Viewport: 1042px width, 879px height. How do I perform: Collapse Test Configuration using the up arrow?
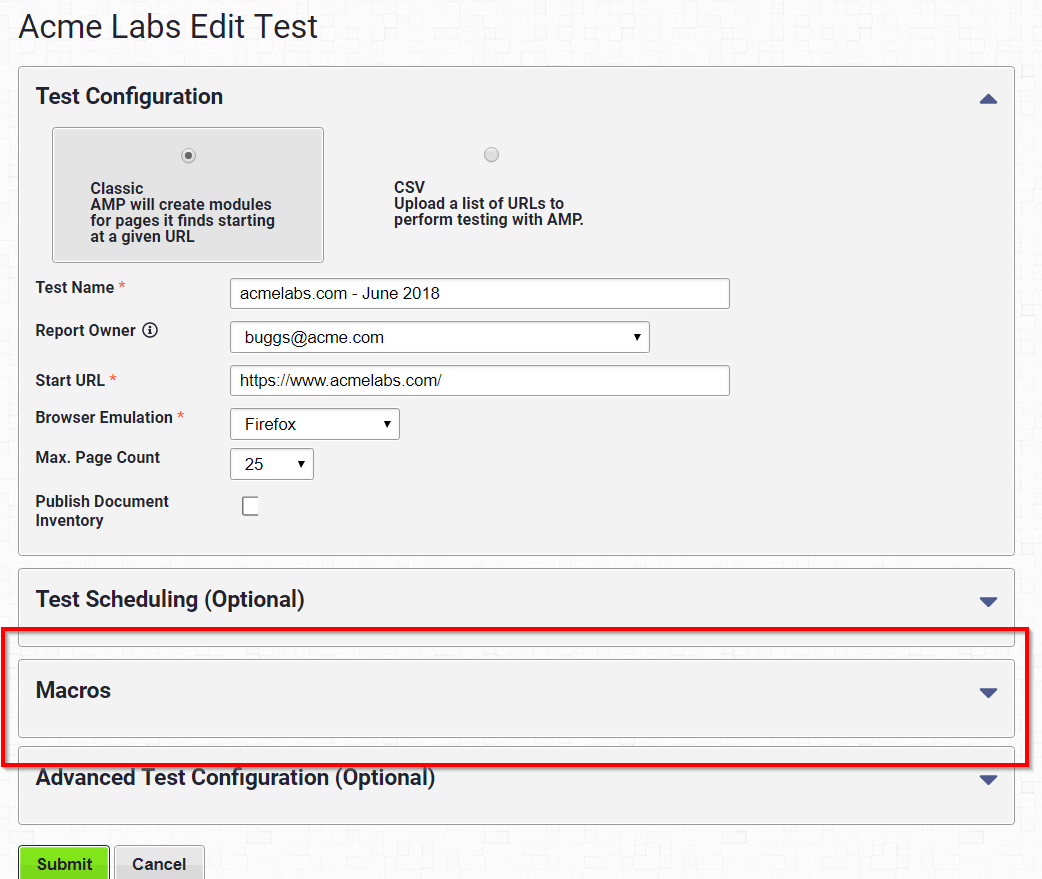pyautogui.click(x=988, y=99)
